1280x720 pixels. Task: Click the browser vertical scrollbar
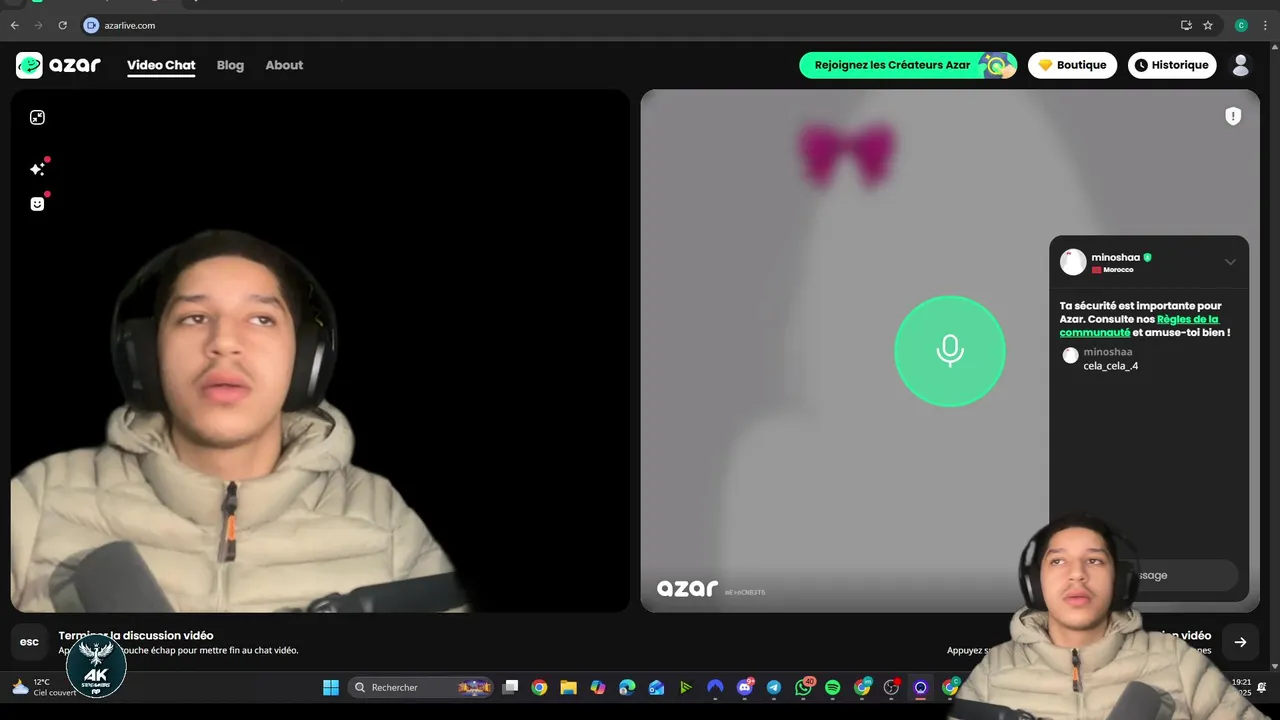1274,355
